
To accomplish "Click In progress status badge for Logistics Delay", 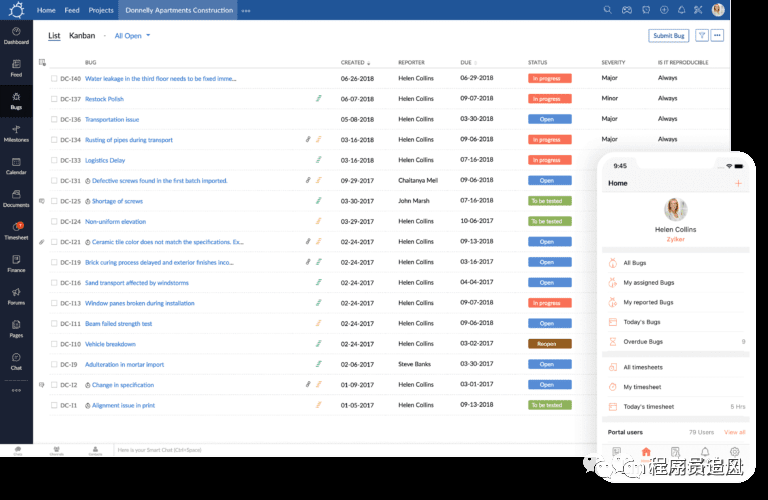I will click(x=550, y=160).
